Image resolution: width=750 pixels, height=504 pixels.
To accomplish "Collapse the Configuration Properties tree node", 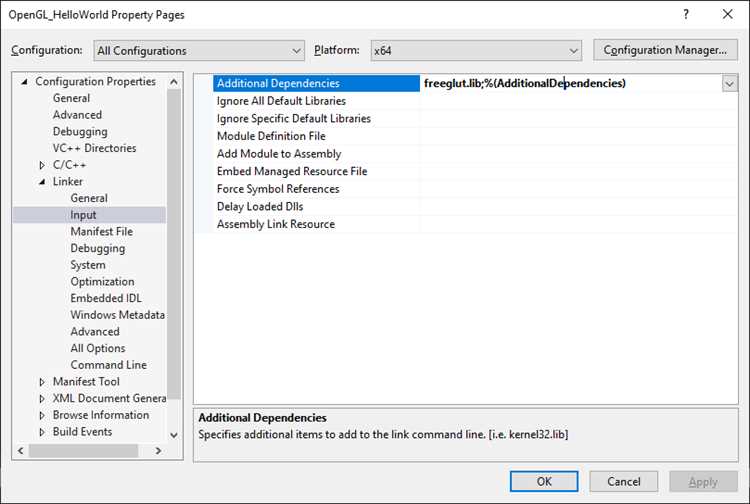I will click(24, 82).
